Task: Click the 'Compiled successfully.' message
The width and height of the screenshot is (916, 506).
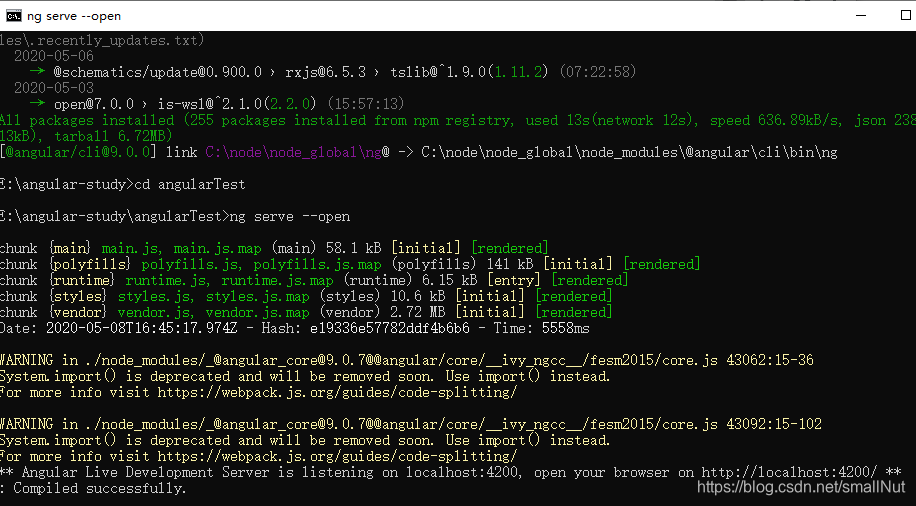Action: 99,488
